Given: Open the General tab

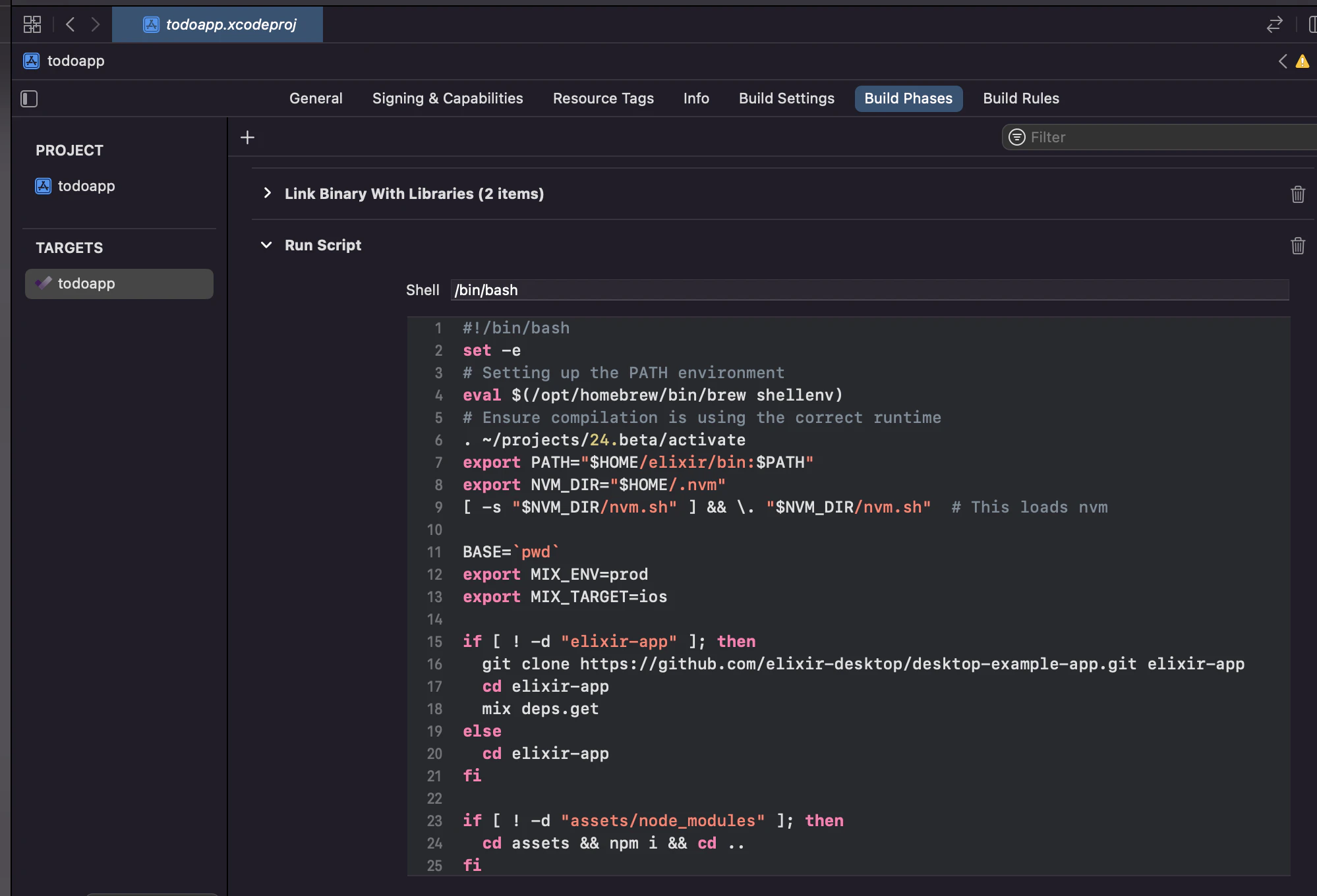Looking at the screenshot, I should click(316, 98).
